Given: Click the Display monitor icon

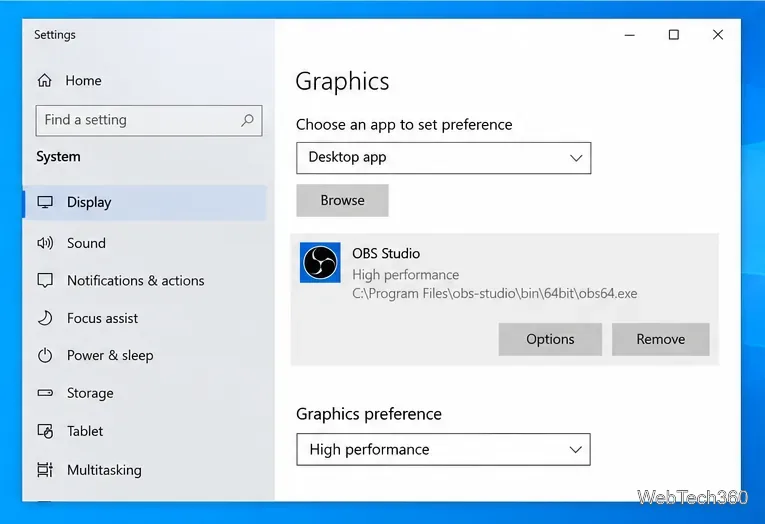Looking at the screenshot, I should (x=45, y=202).
